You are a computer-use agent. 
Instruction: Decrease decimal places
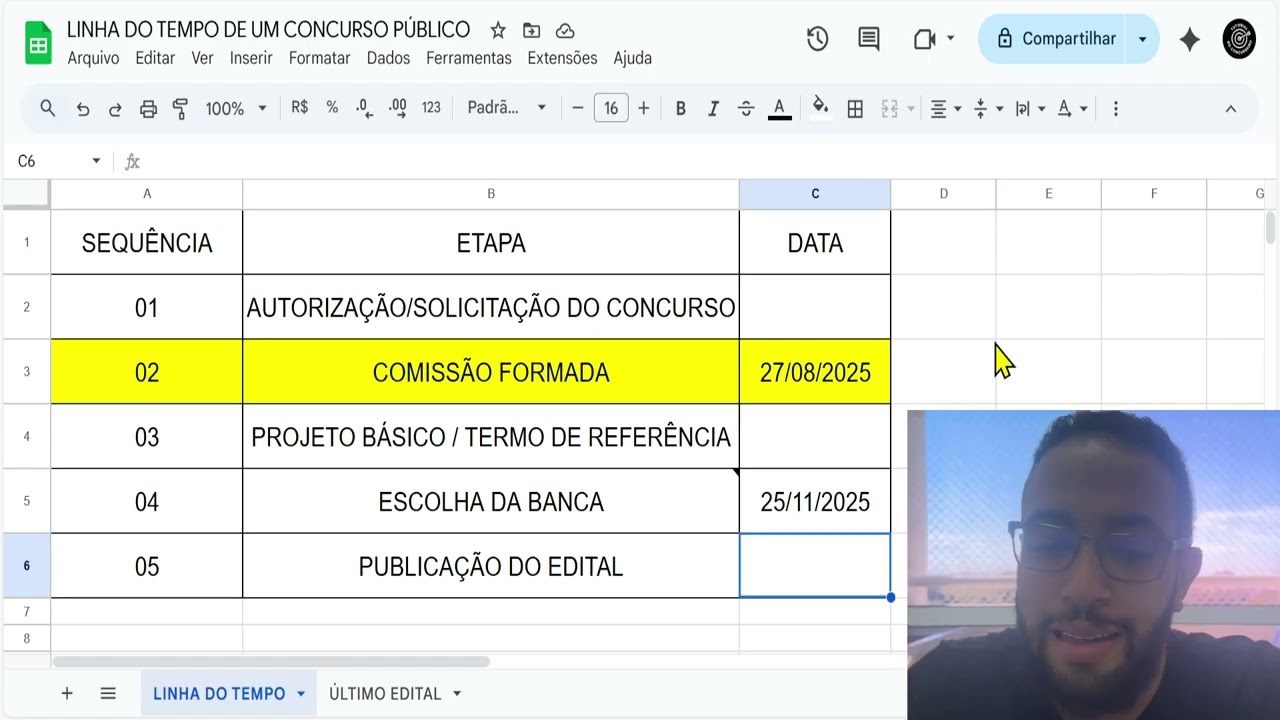[364, 108]
